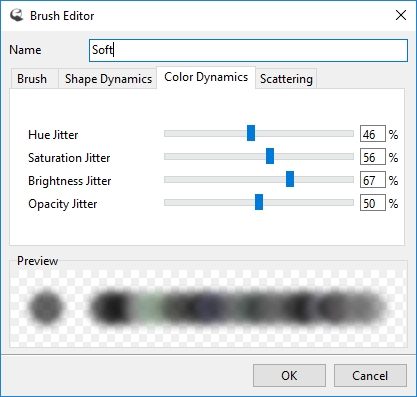
Task: Click the brush stroke preview image
Action: click(x=208, y=308)
